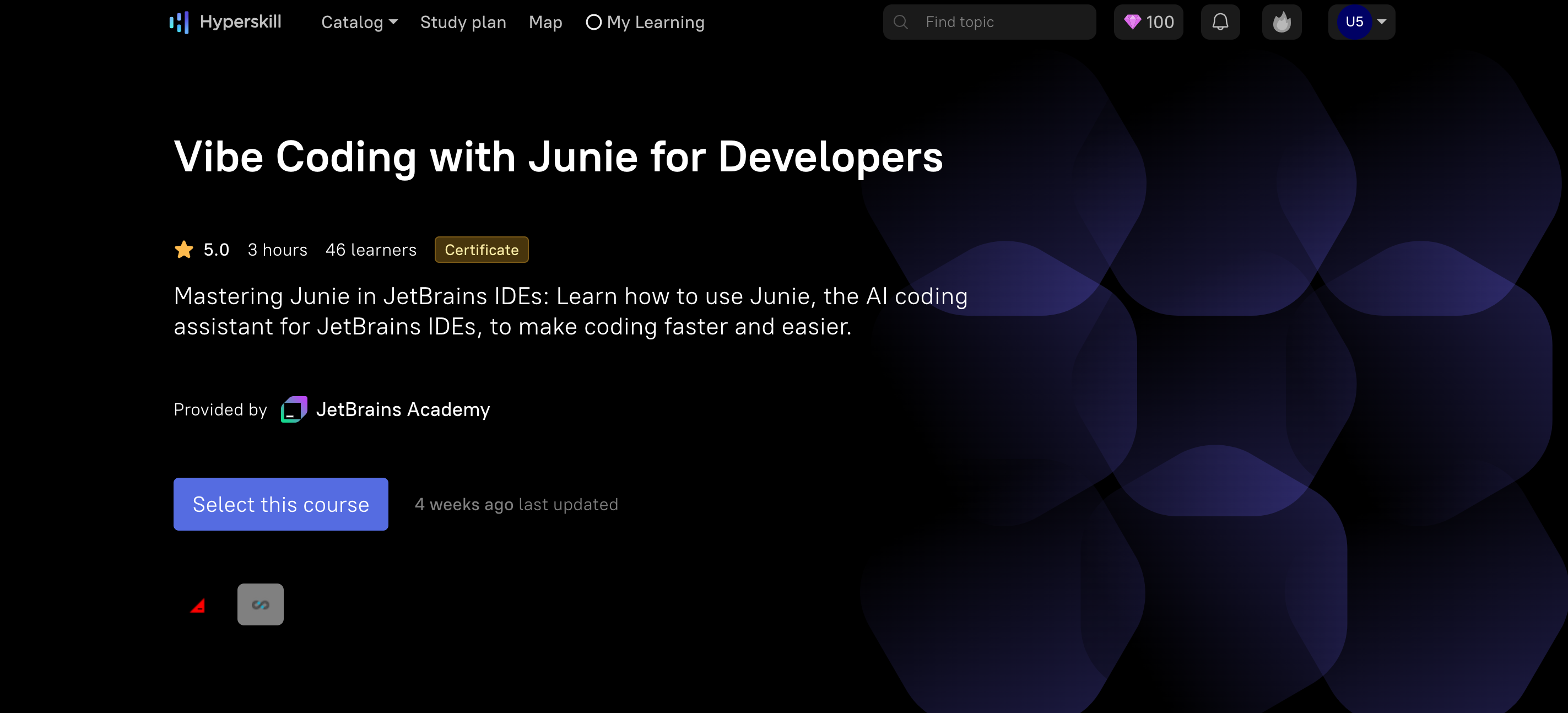Viewport: 1568px width, 713px height.
Task: View the streak flame icon
Action: tap(1282, 23)
